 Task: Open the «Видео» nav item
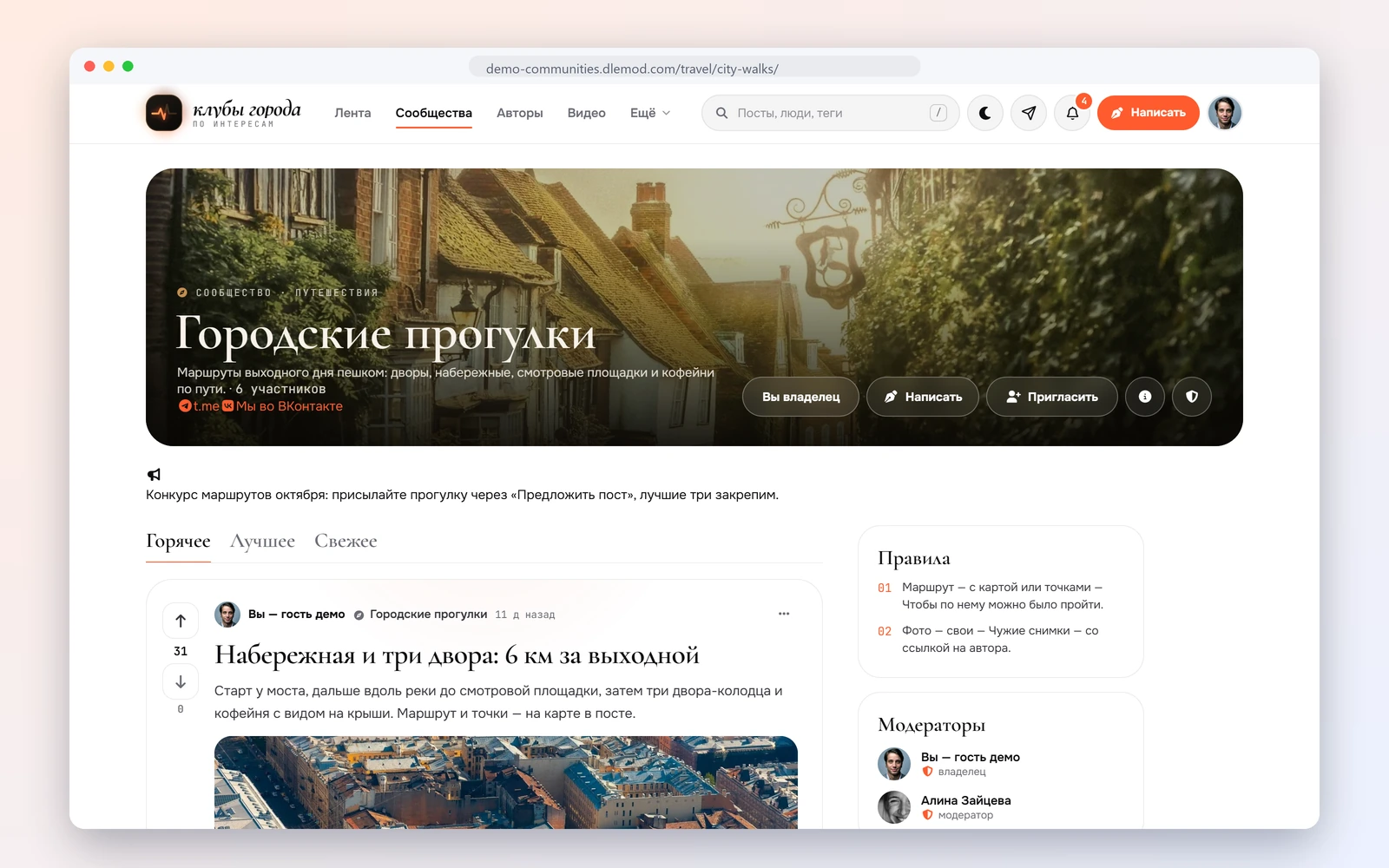(587, 113)
